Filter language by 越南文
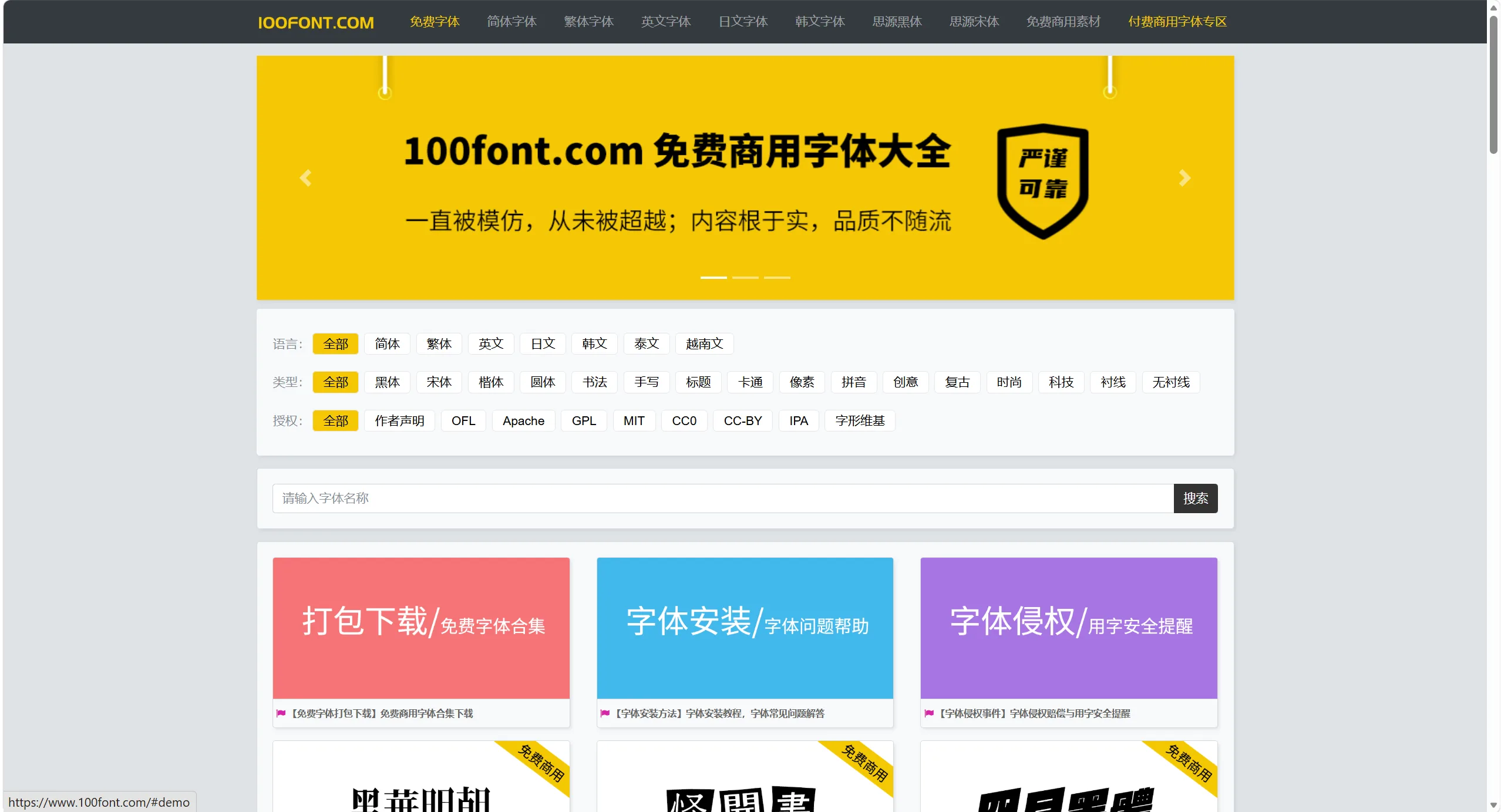The image size is (1501, 812). 704,343
